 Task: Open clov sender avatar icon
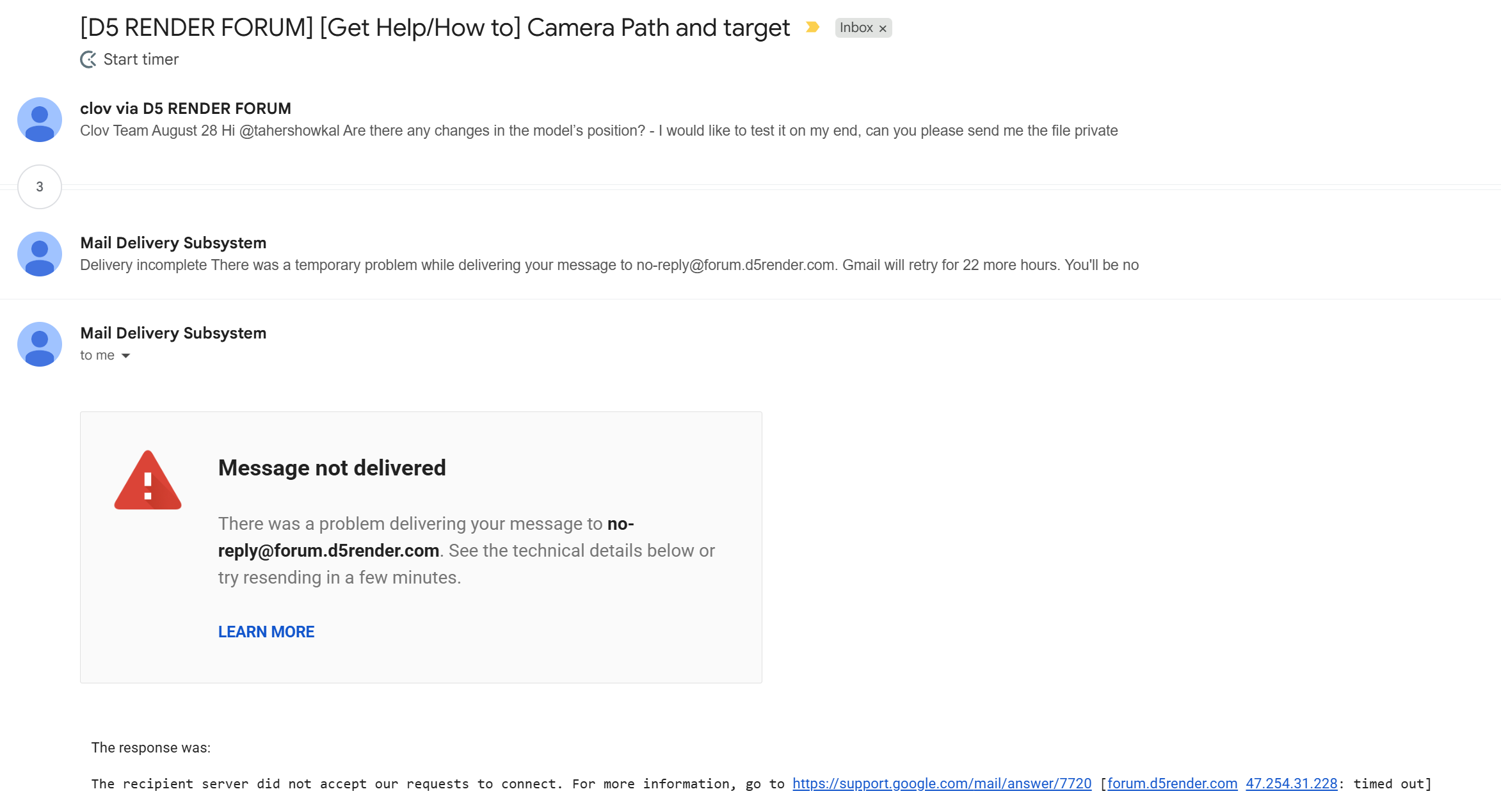coord(40,120)
